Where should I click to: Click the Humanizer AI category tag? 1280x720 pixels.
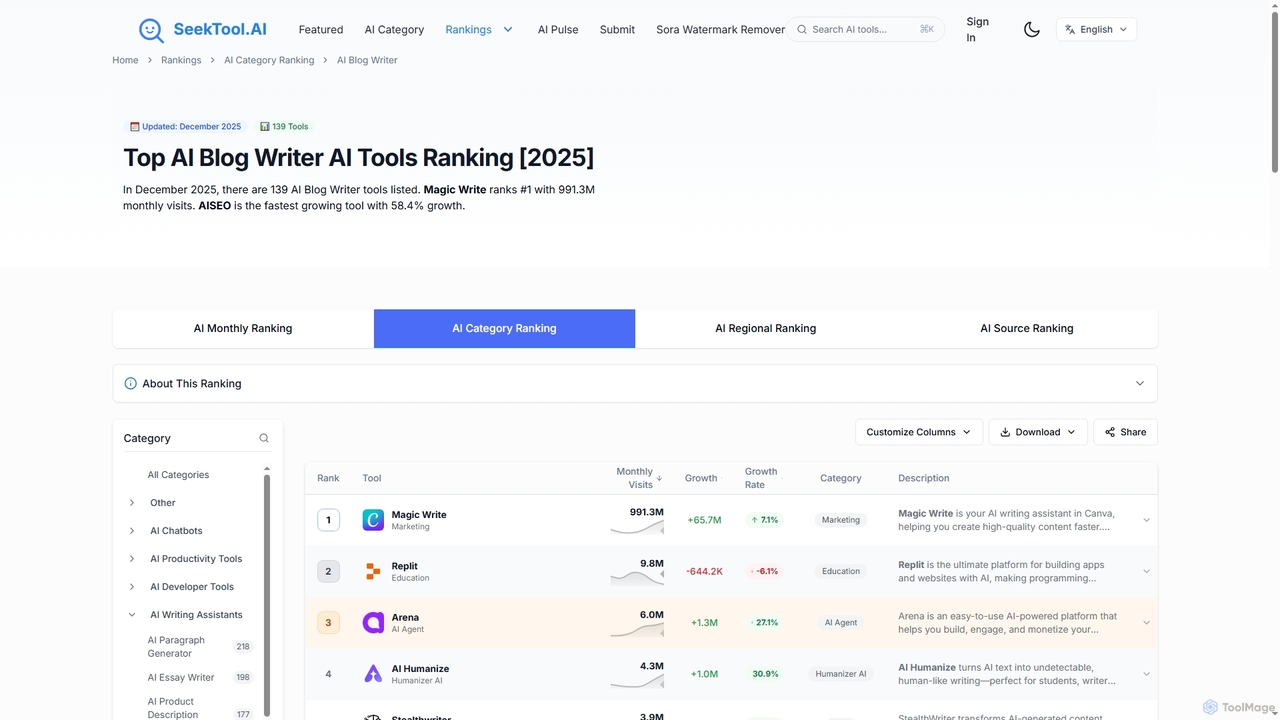[x=841, y=674]
